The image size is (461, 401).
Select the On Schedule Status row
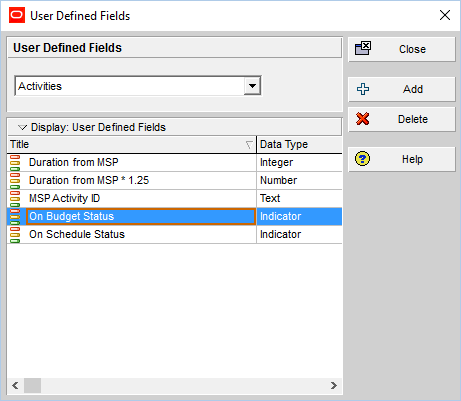pyautogui.click(x=175, y=234)
